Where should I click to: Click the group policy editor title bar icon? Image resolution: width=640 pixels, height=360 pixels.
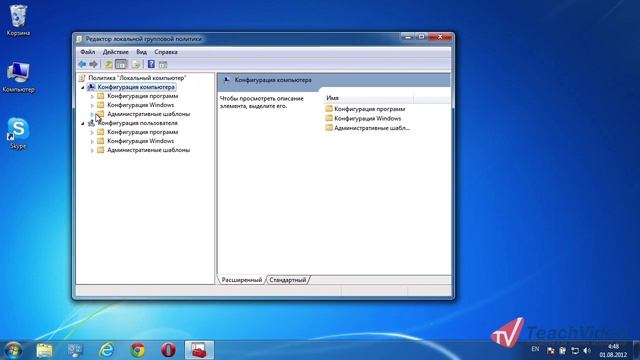pos(79,39)
